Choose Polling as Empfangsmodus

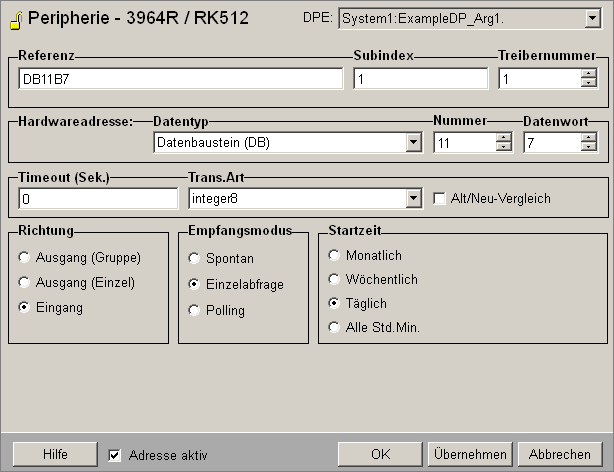194,310
